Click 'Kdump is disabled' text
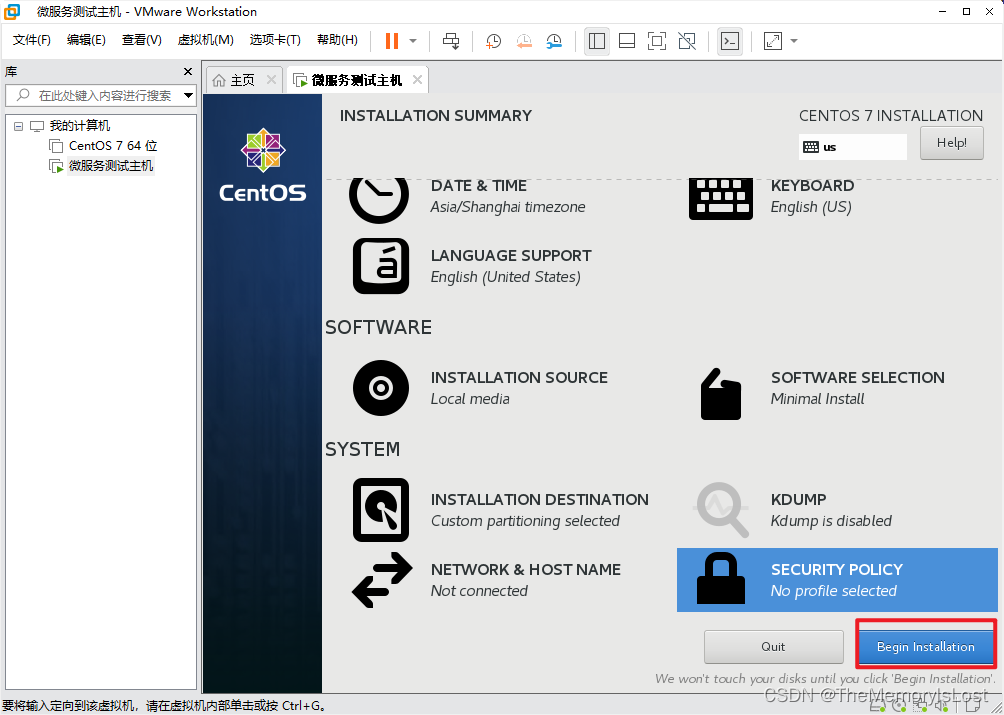The height and width of the screenshot is (715, 1004). pos(831,521)
